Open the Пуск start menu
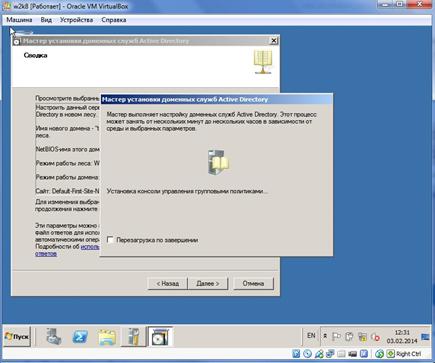 [x=17, y=337]
